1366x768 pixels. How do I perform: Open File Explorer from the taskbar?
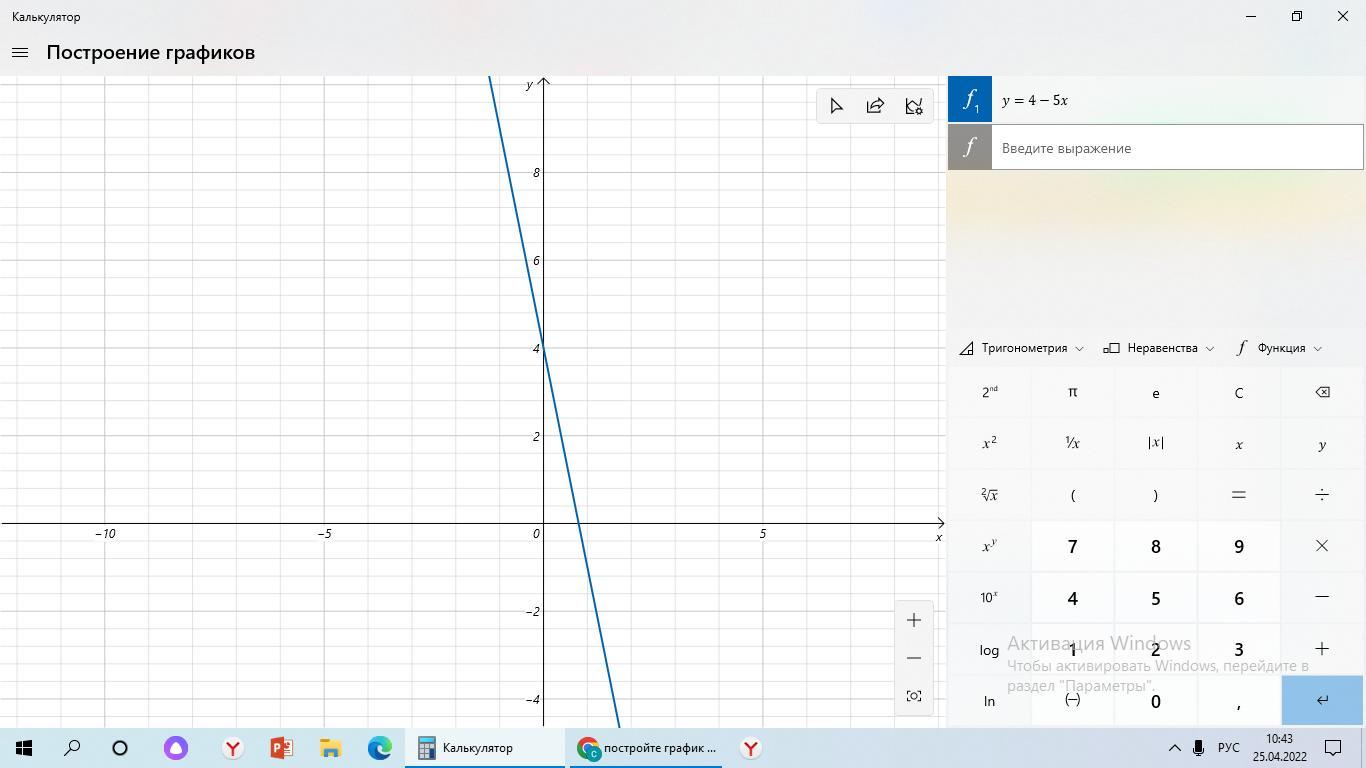click(x=330, y=748)
